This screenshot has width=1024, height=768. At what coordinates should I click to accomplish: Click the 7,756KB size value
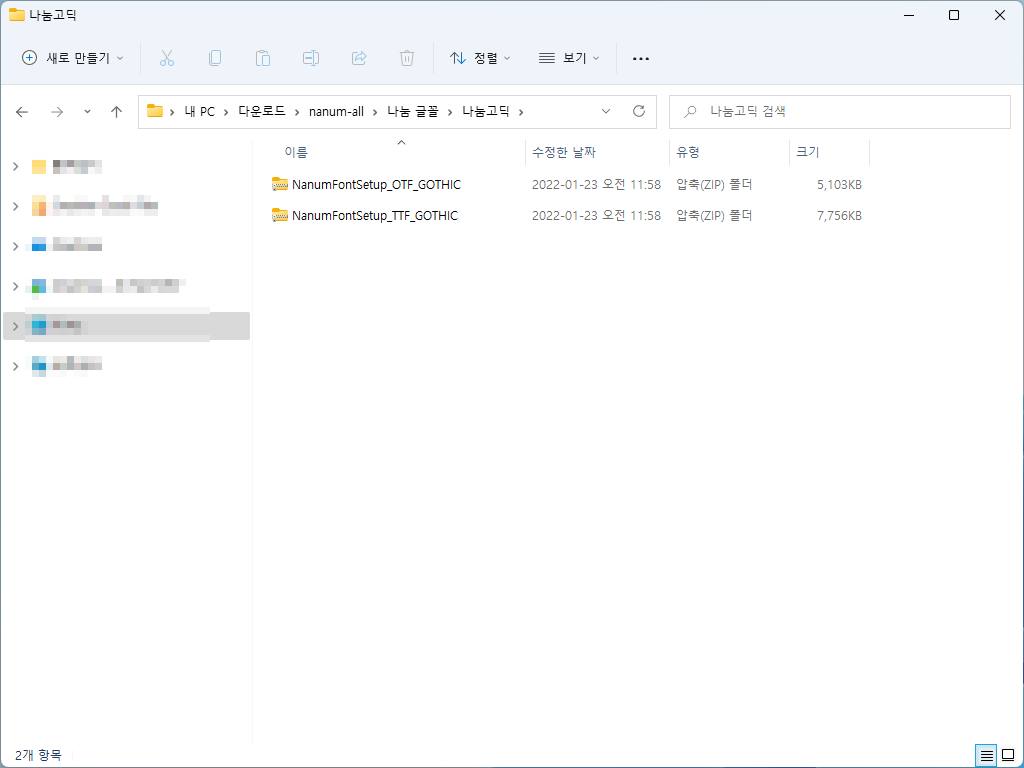839,216
